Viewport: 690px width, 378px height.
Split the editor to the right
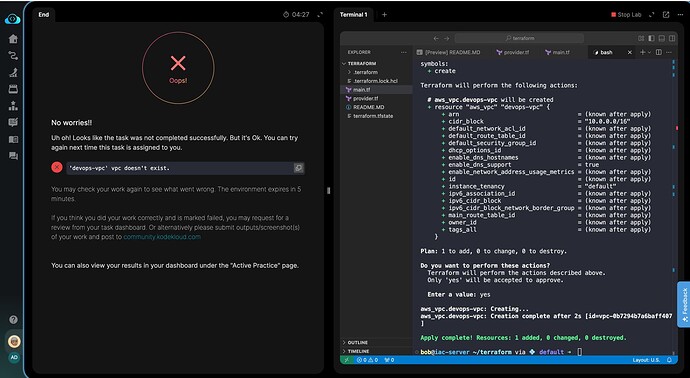click(x=659, y=52)
